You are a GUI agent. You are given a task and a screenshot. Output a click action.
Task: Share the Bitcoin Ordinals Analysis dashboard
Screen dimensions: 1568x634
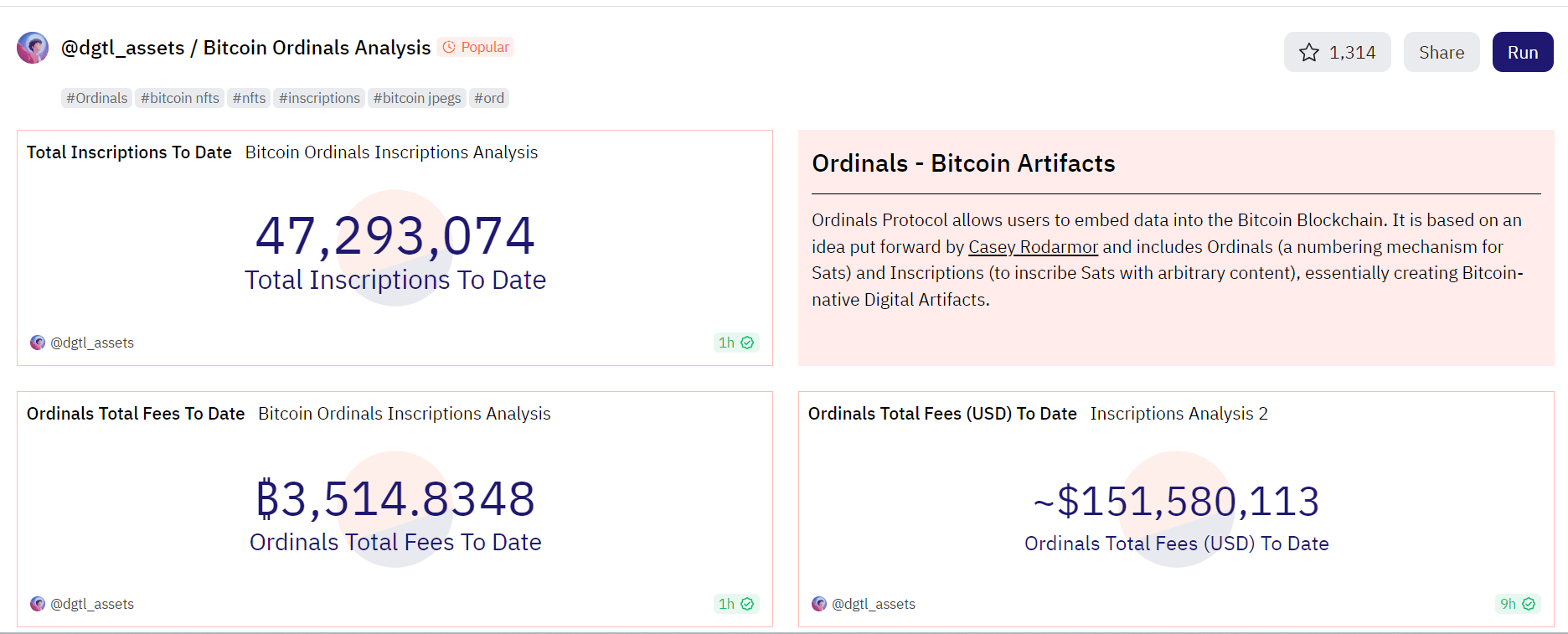pos(1442,51)
